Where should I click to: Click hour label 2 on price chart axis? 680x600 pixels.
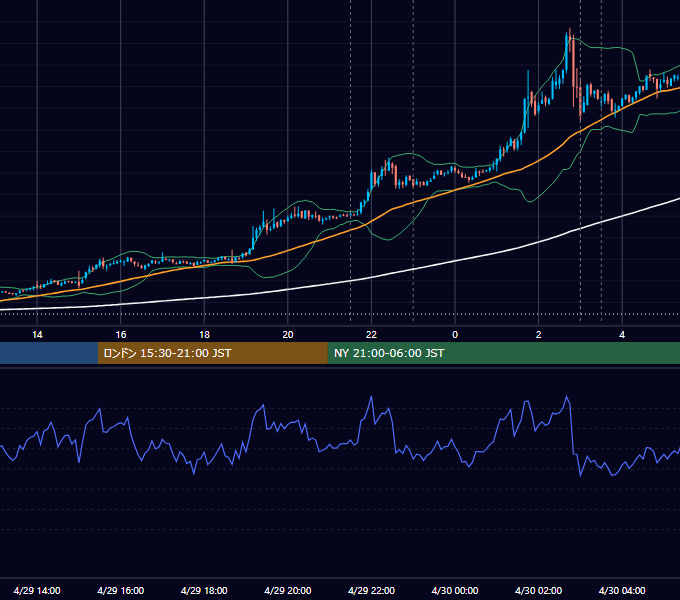[x=539, y=334]
